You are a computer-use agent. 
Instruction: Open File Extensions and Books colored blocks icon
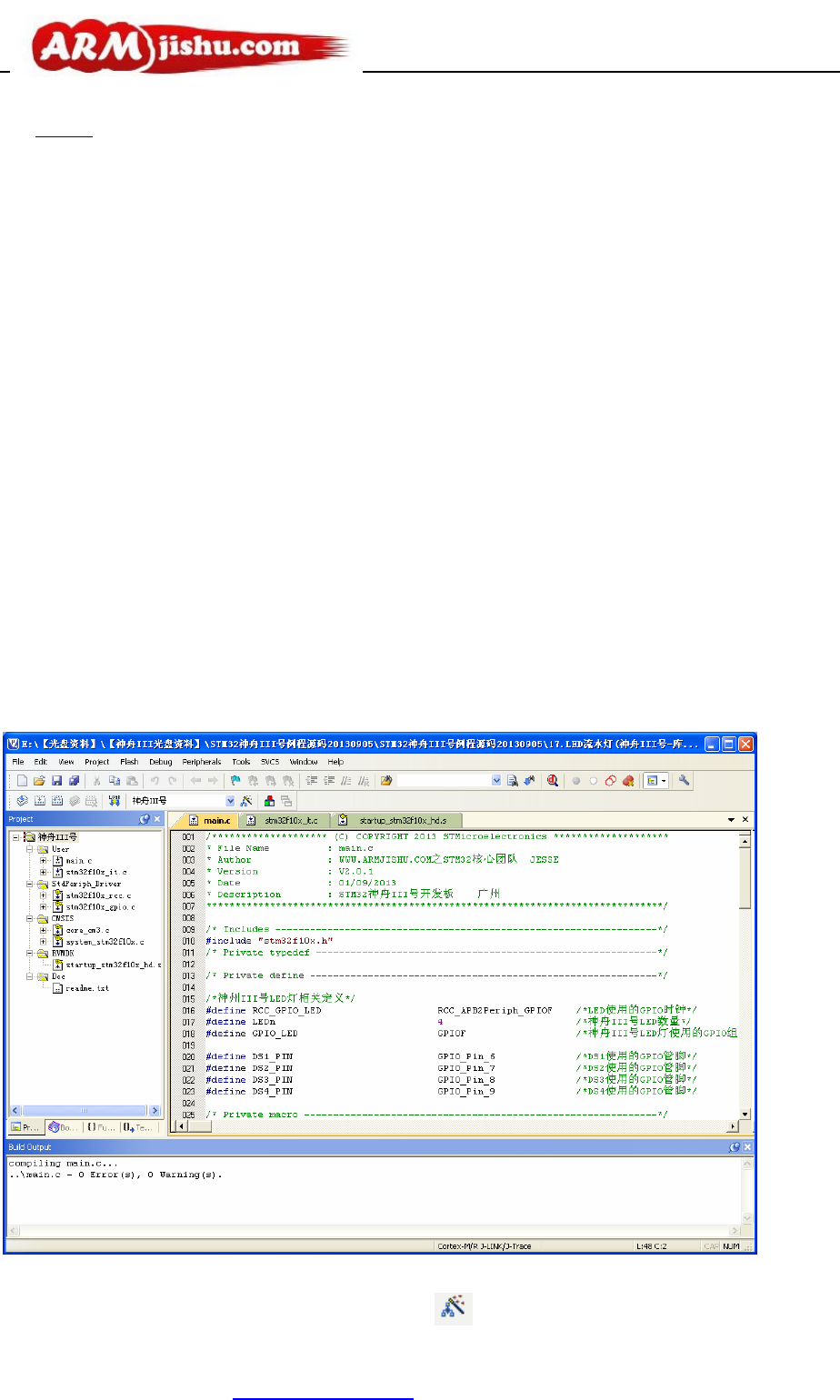269,801
